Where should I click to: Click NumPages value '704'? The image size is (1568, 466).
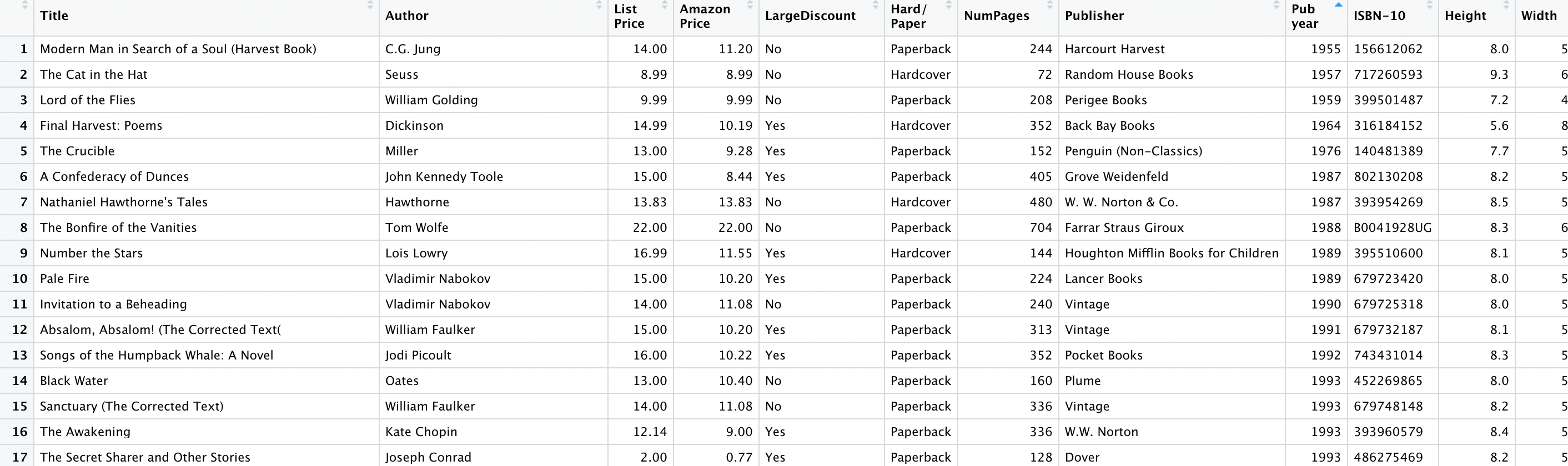tap(1041, 227)
